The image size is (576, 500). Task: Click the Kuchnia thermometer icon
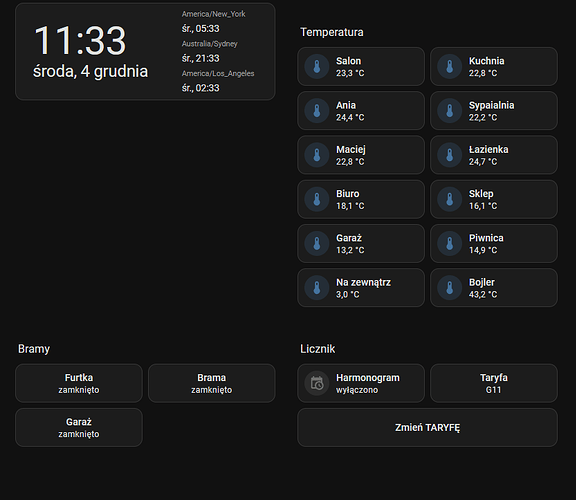(x=449, y=66)
